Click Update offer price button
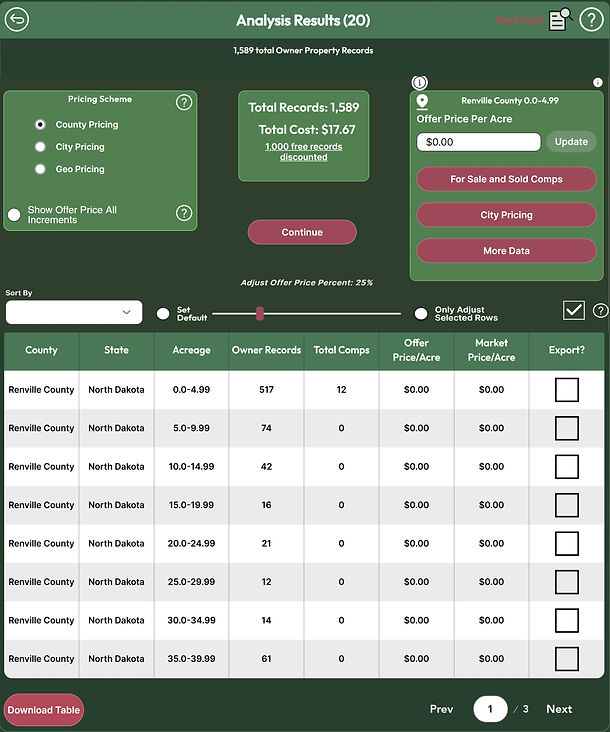The image size is (610, 732). pos(571,142)
